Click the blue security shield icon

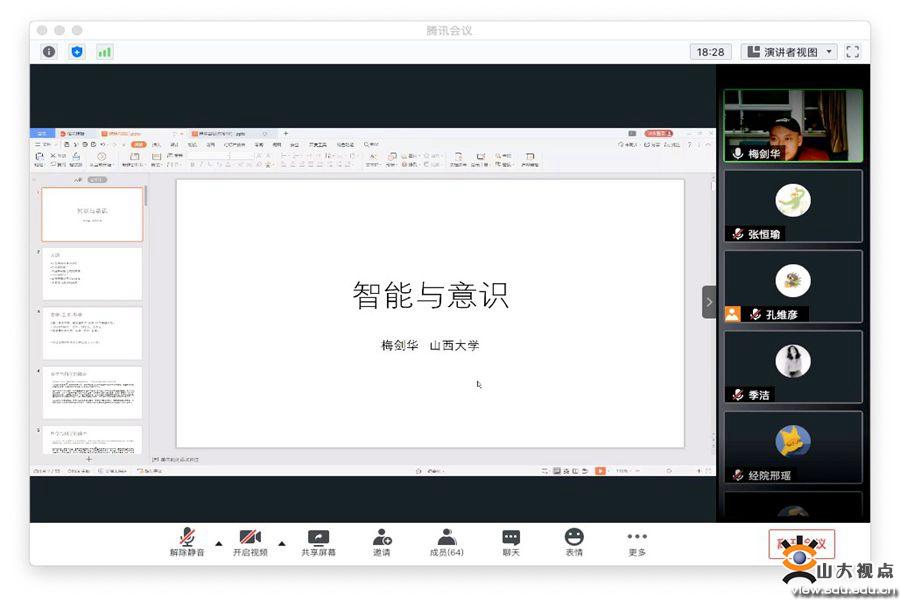click(x=77, y=52)
